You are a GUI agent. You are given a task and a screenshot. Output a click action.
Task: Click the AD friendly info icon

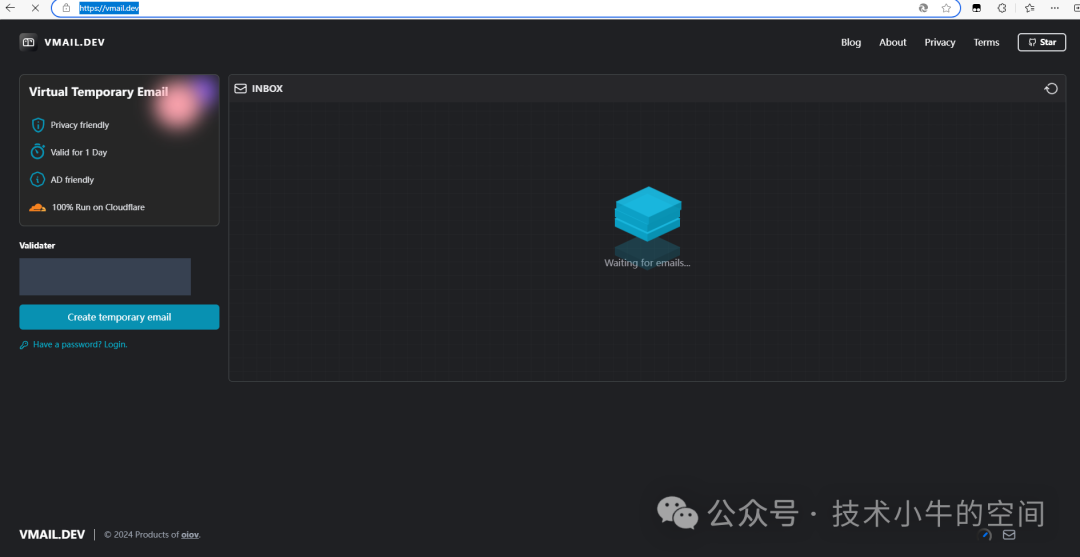tap(37, 180)
